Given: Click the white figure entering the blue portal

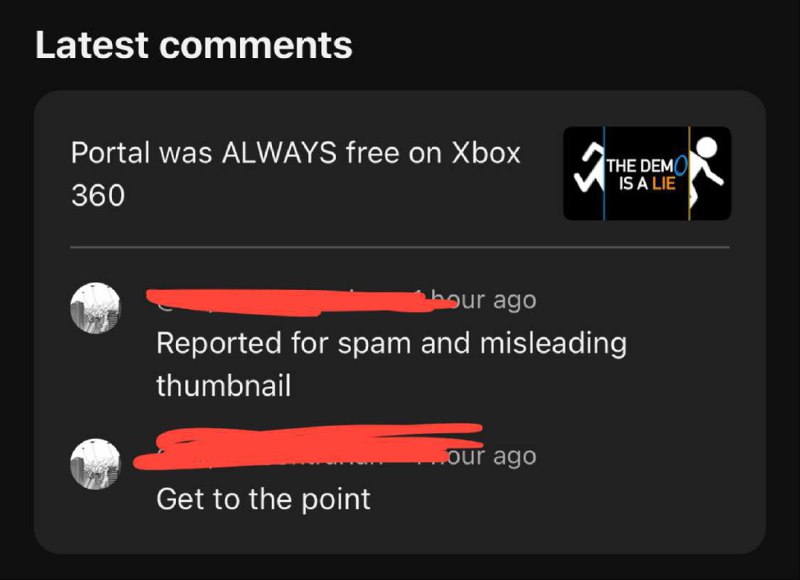Looking at the screenshot, I should [588, 168].
